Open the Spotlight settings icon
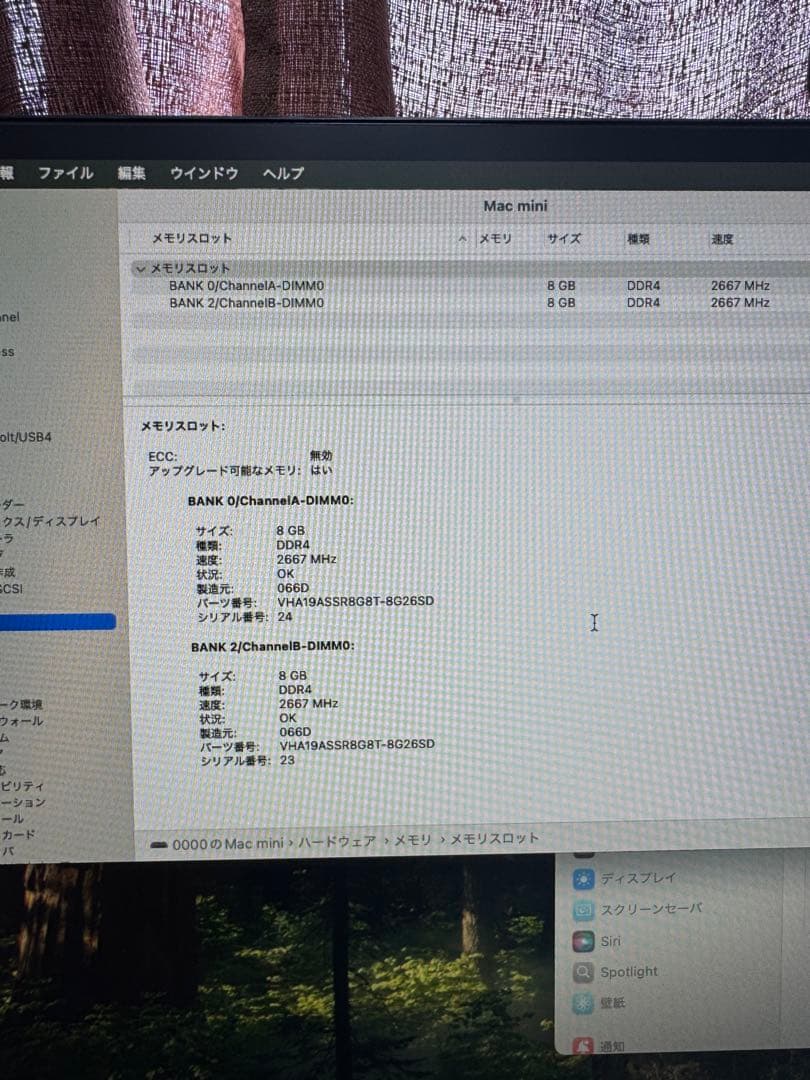This screenshot has height=1080, width=810. coord(585,971)
